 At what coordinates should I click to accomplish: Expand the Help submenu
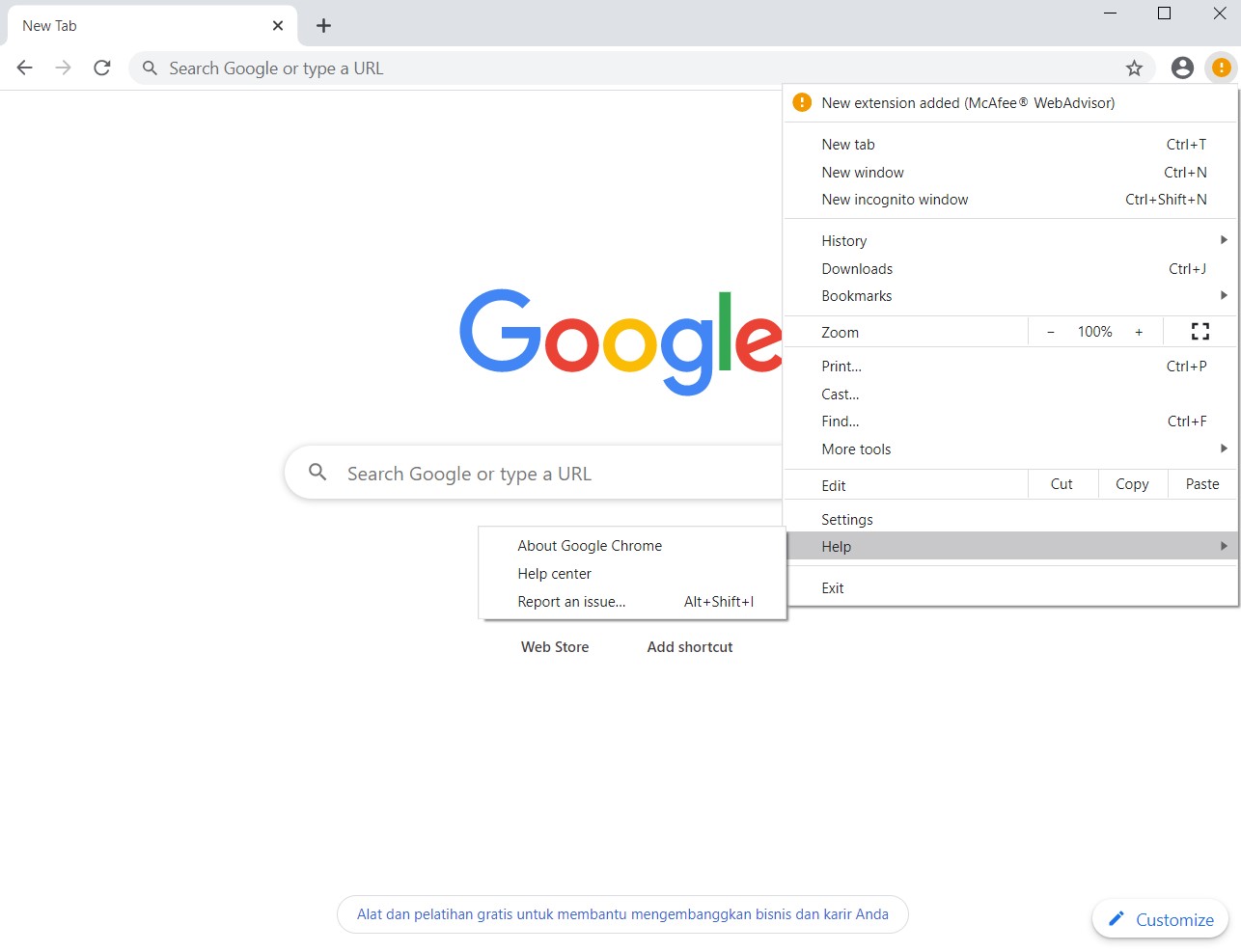(1010, 547)
